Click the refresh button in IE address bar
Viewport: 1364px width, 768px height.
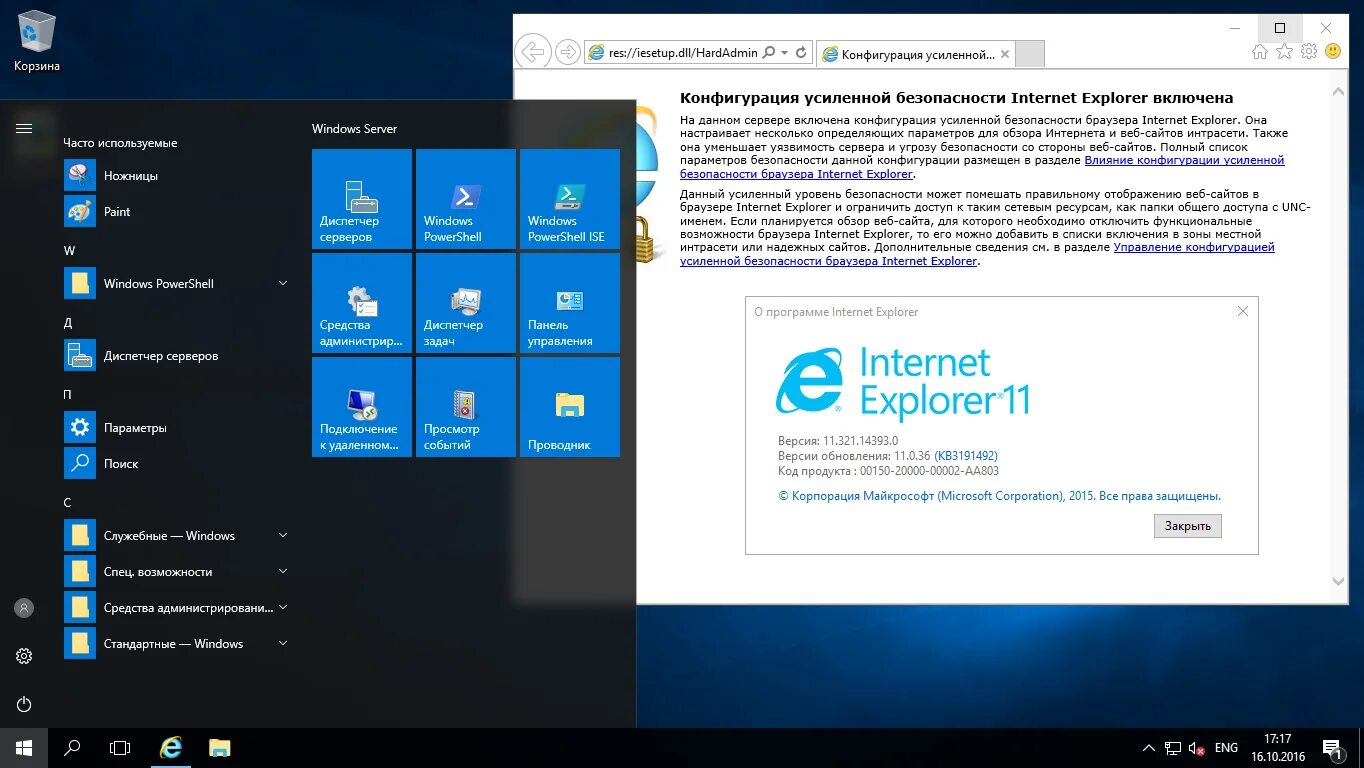tap(801, 52)
